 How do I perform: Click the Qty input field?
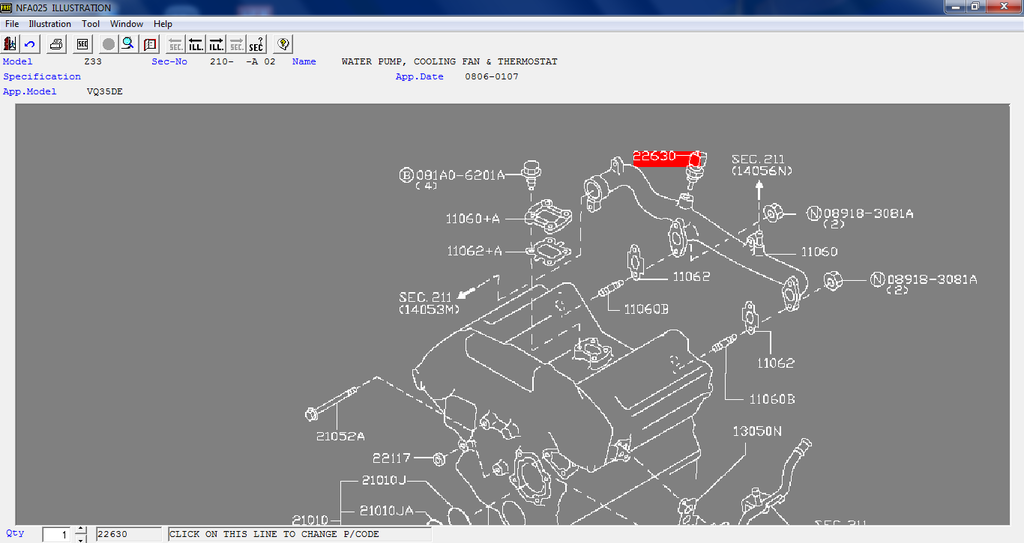[x=58, y=535]
